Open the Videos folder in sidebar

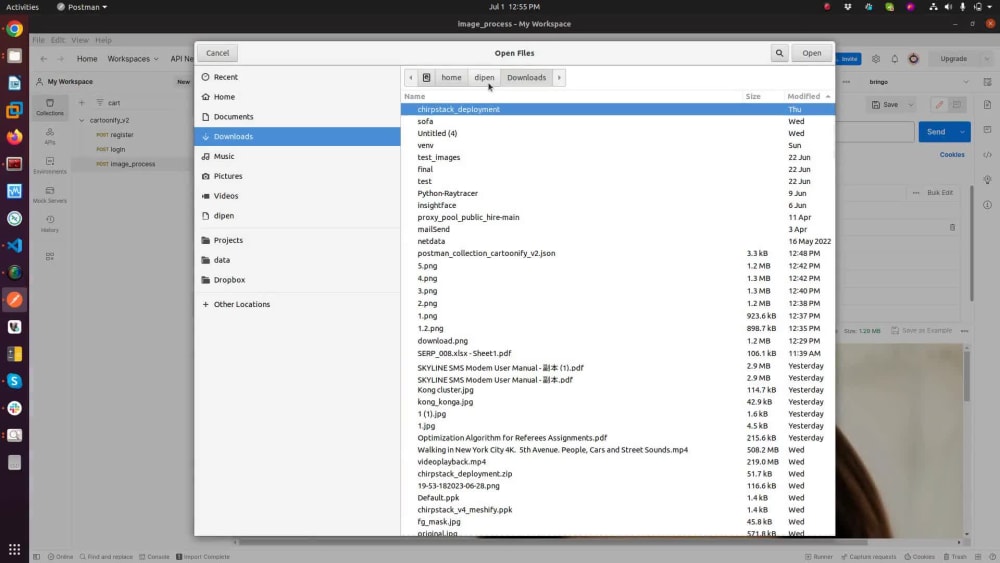click(x=297, y=196)
